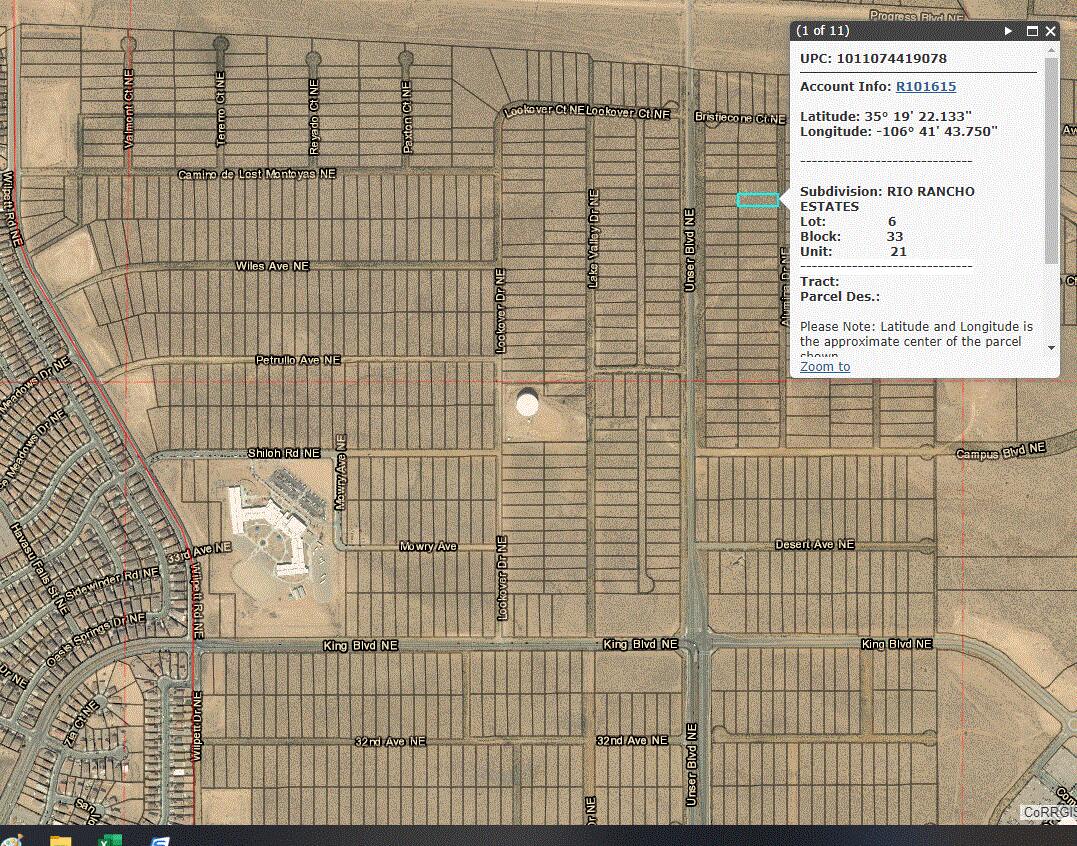1077x846 pixels.
Task: Open account R101615 link
Action: (x=925, y=87)
